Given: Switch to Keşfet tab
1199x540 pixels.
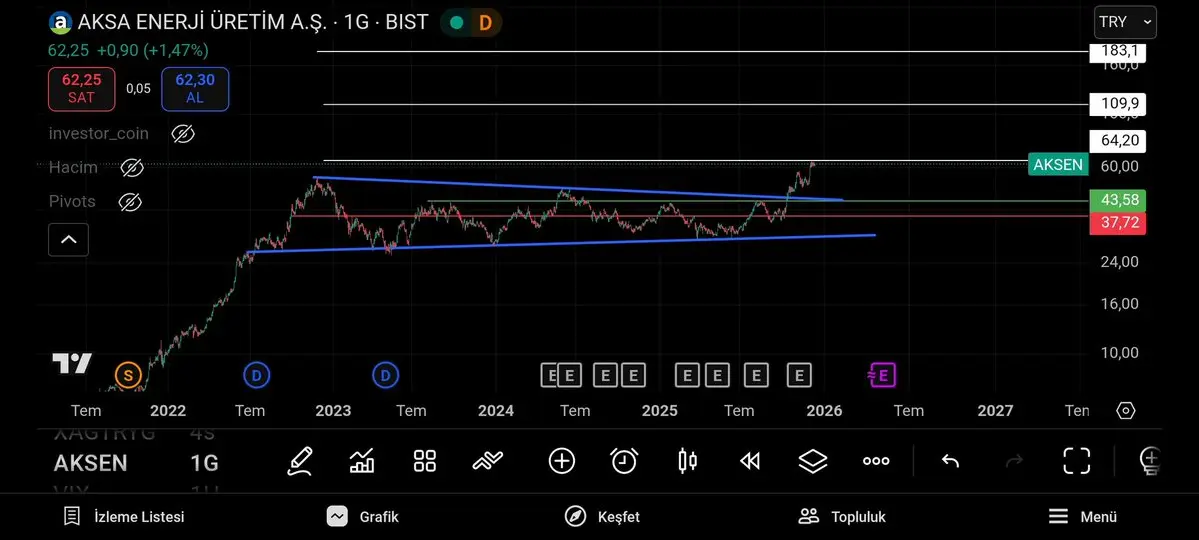Looking at the screenshot, I should pyautogui.click(x=602, y=517).
